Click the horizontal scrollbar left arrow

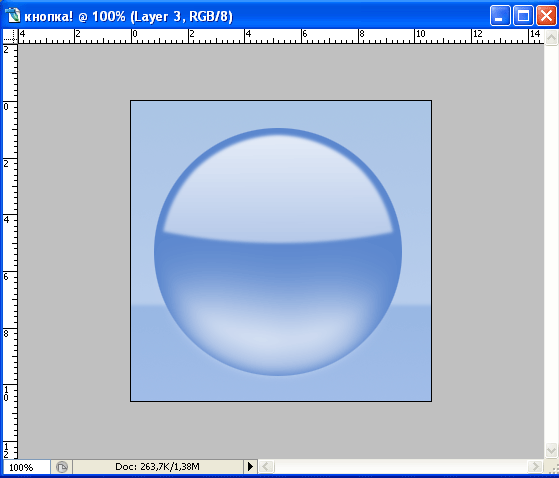click(266, 466)
